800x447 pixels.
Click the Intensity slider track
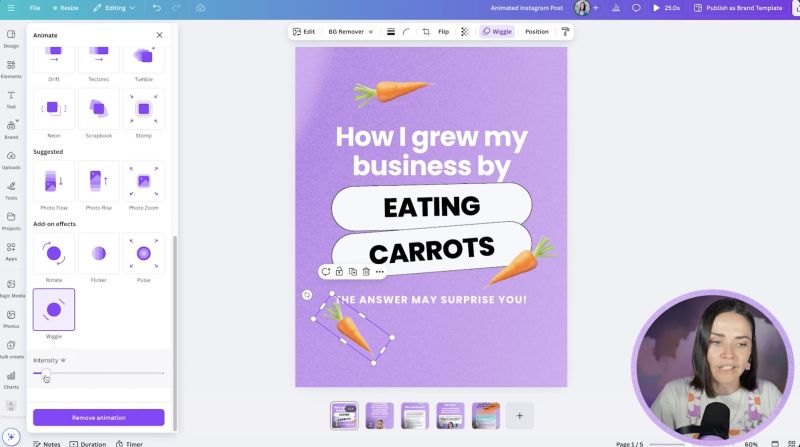click(x=98, y=373)
